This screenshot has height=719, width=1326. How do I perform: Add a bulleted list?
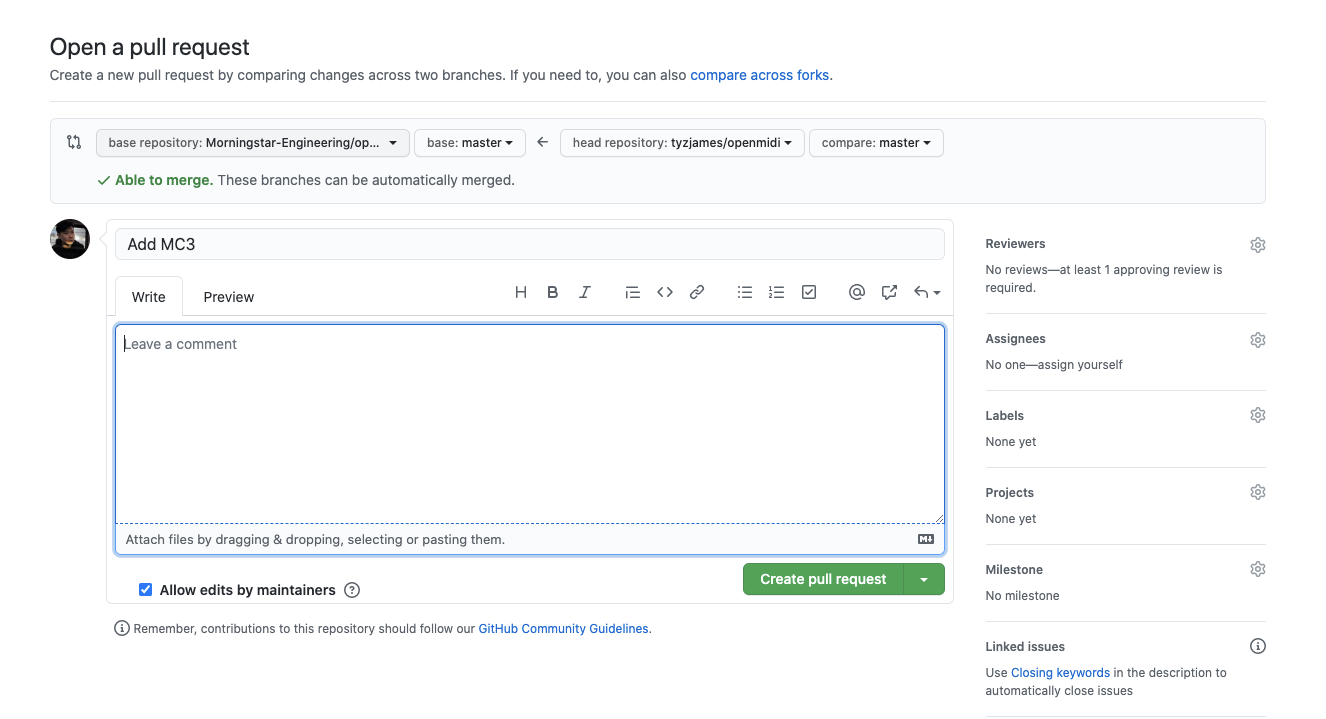(x=745, y=292)
